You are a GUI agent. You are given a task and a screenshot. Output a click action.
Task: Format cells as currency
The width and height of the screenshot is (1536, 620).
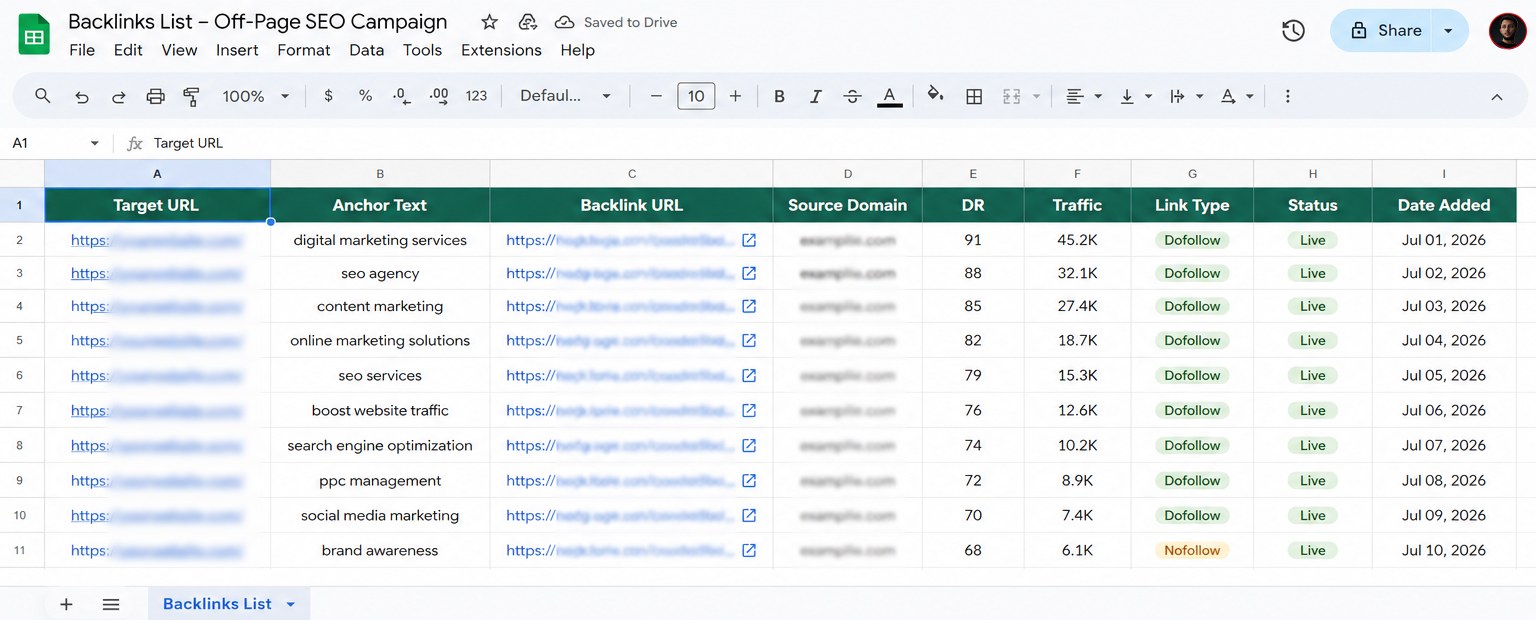(x=329, y=96)
